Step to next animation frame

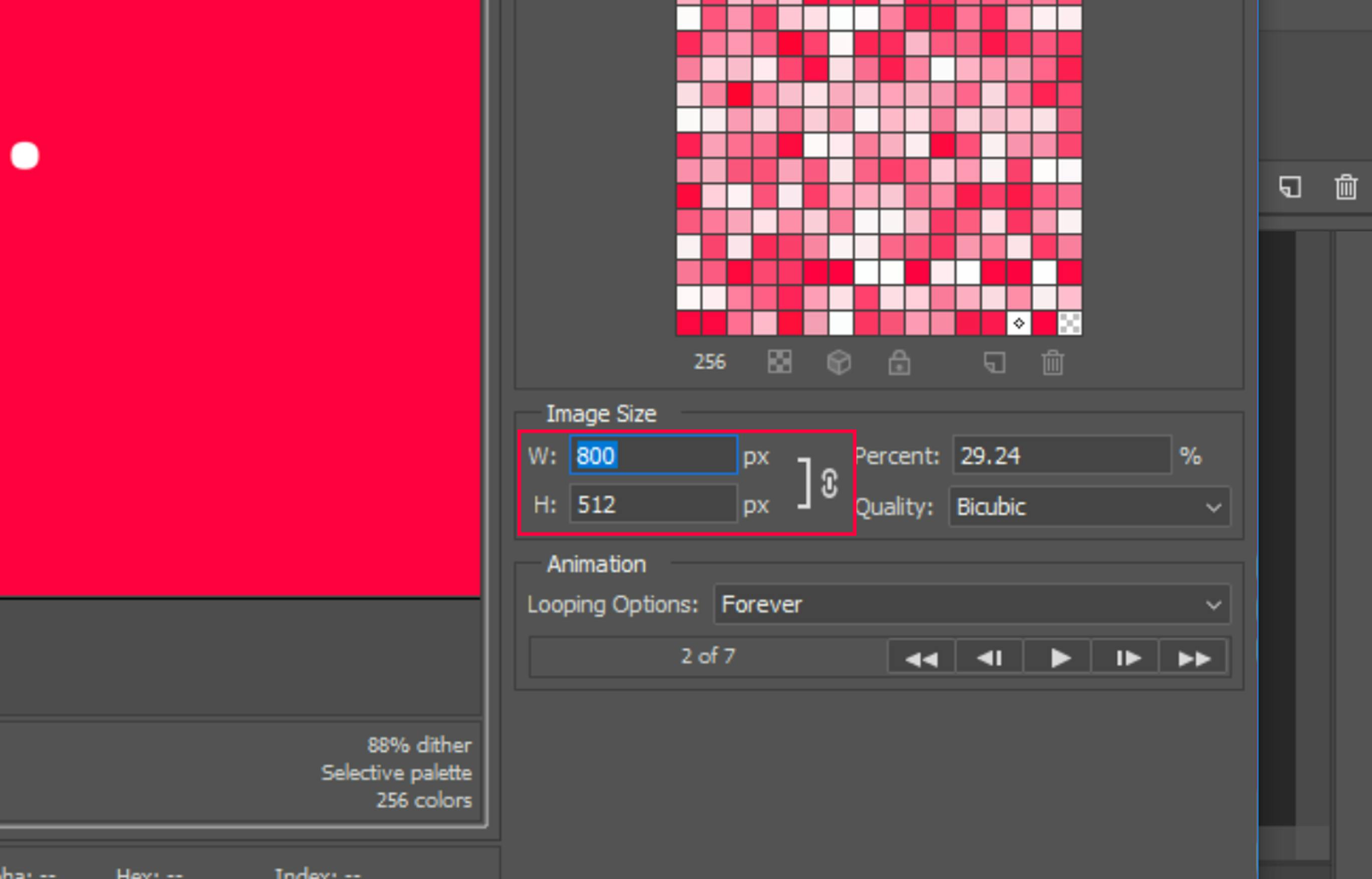1127,658
